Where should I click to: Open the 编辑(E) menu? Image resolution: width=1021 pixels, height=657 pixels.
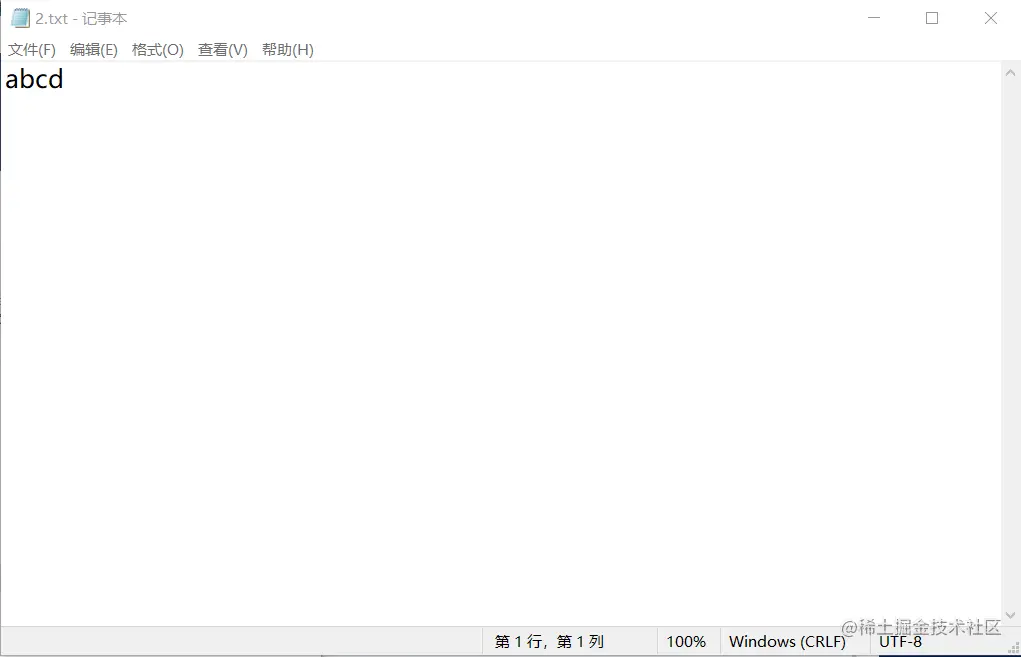pos(94,50)
